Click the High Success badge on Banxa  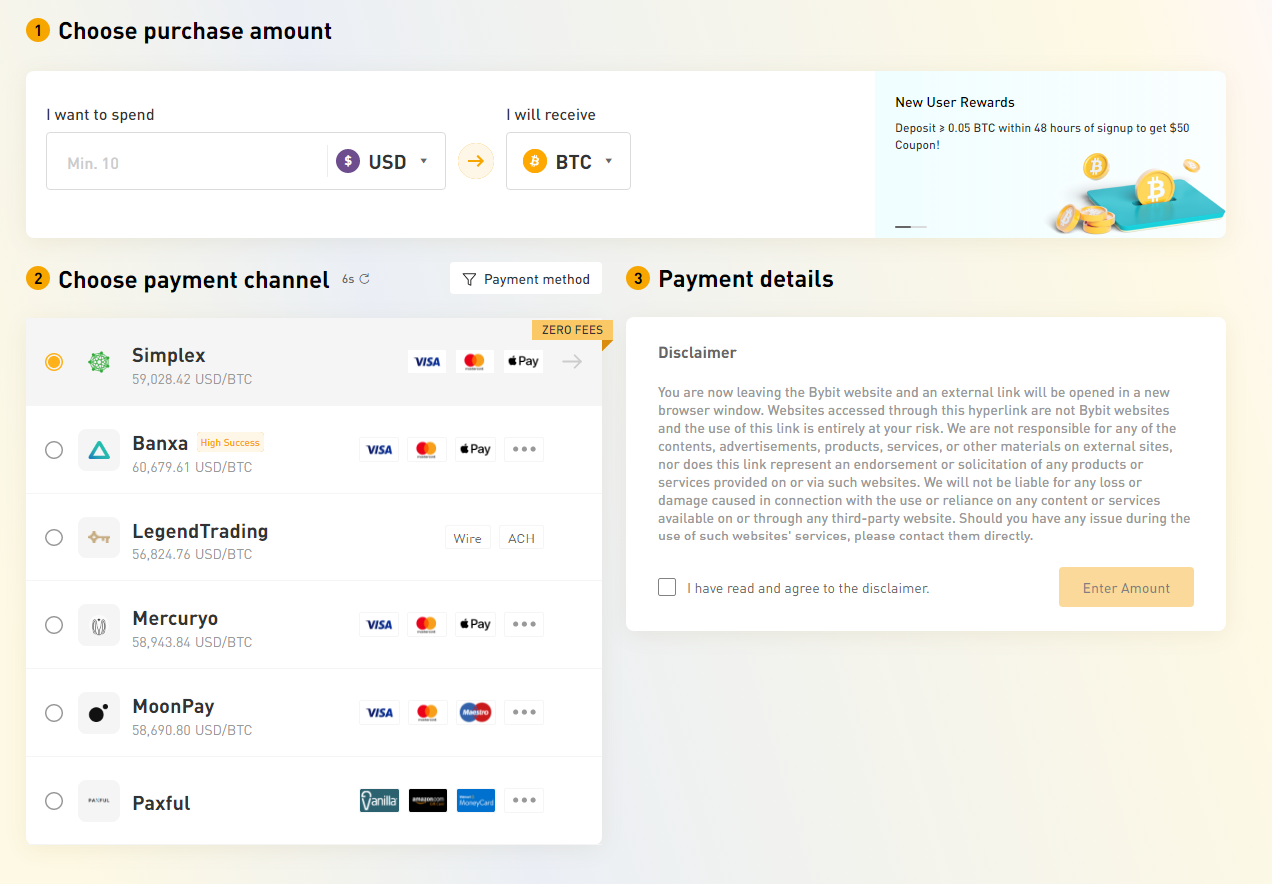pos(230,442)
